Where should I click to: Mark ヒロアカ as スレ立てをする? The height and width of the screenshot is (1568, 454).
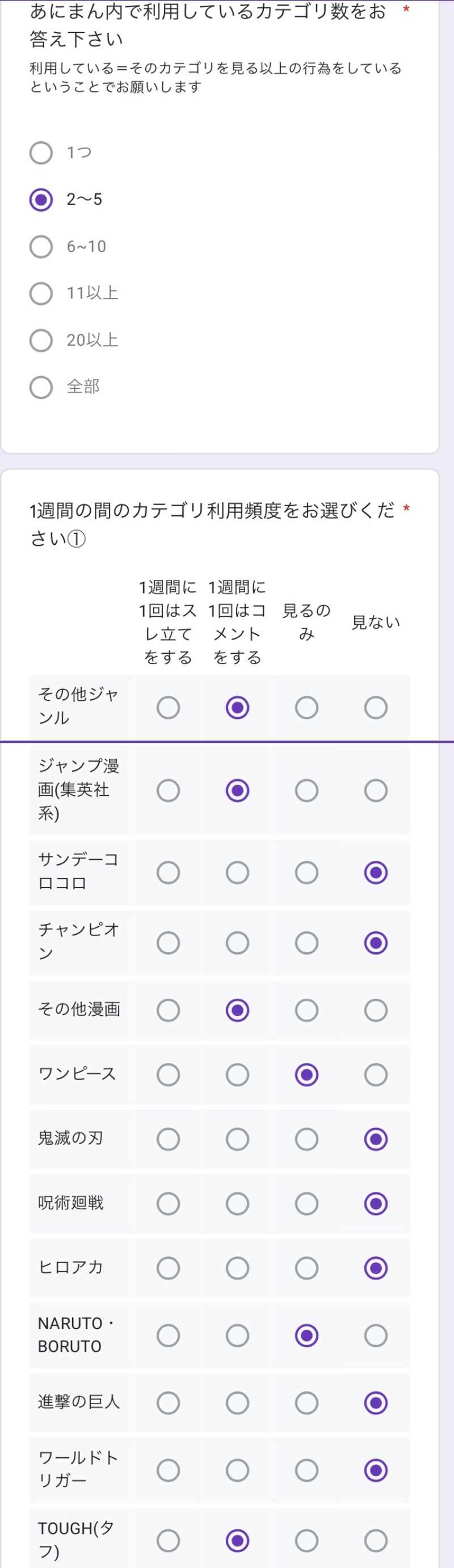[168, 1268]
